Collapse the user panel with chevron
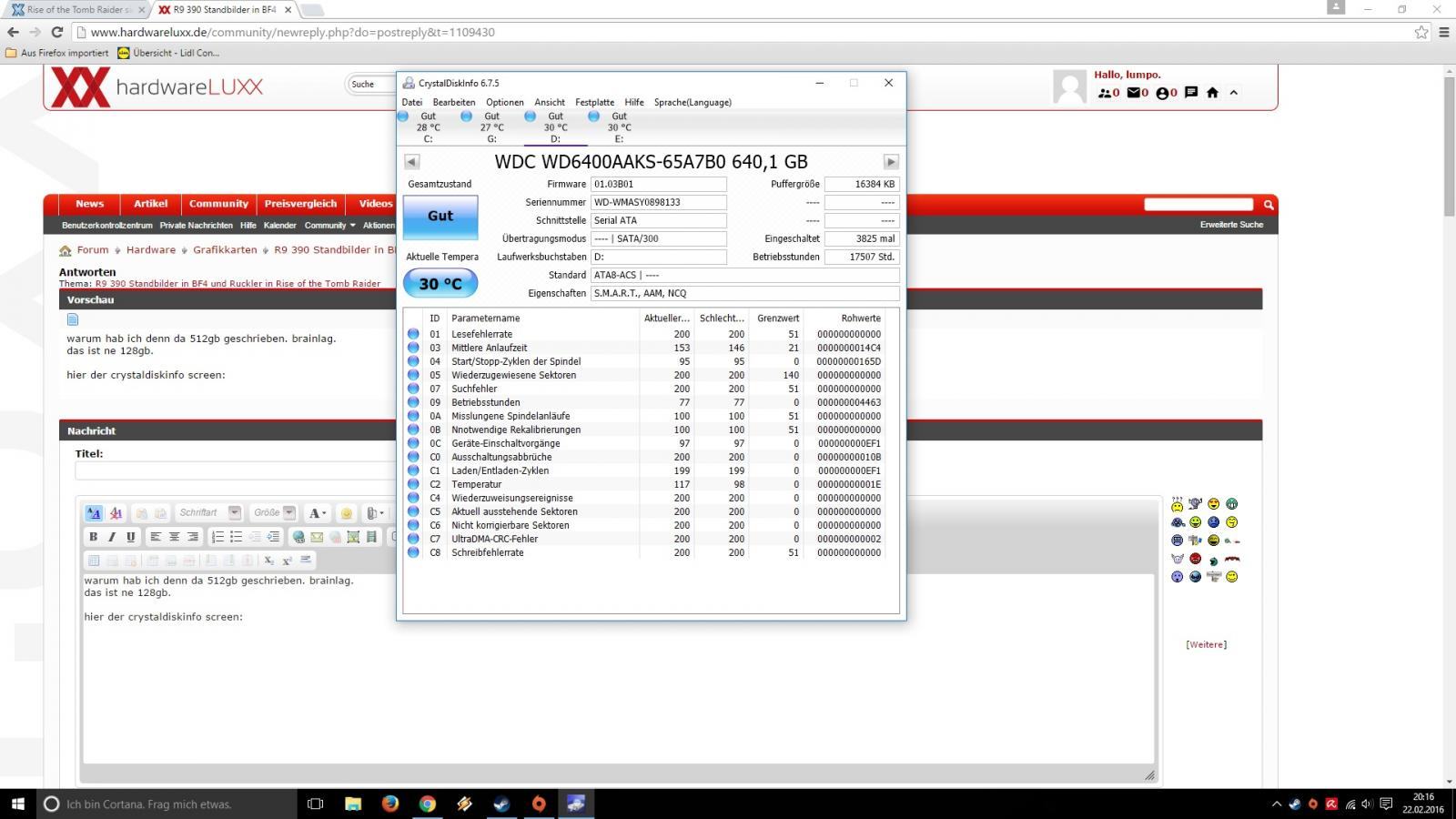The width and height of the screenshot is (1456, 819). point(1234,93)
